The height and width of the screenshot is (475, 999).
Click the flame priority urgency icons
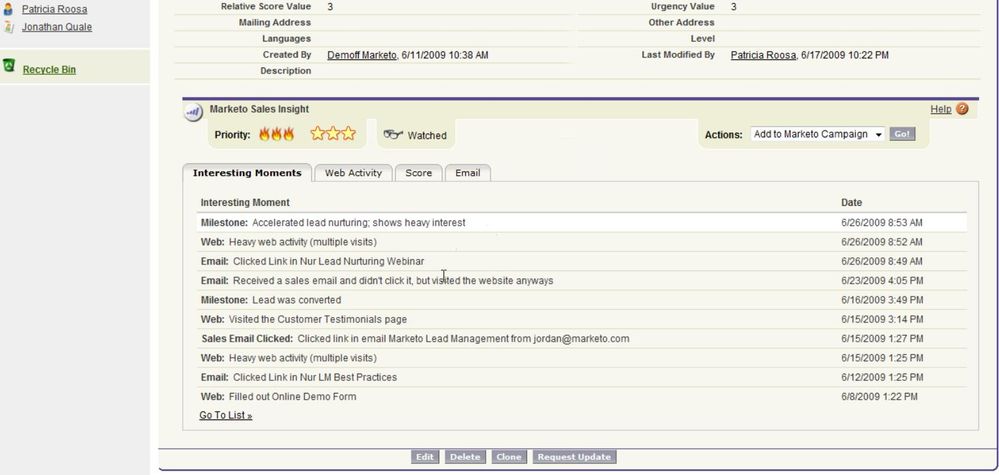click(276, 134)
